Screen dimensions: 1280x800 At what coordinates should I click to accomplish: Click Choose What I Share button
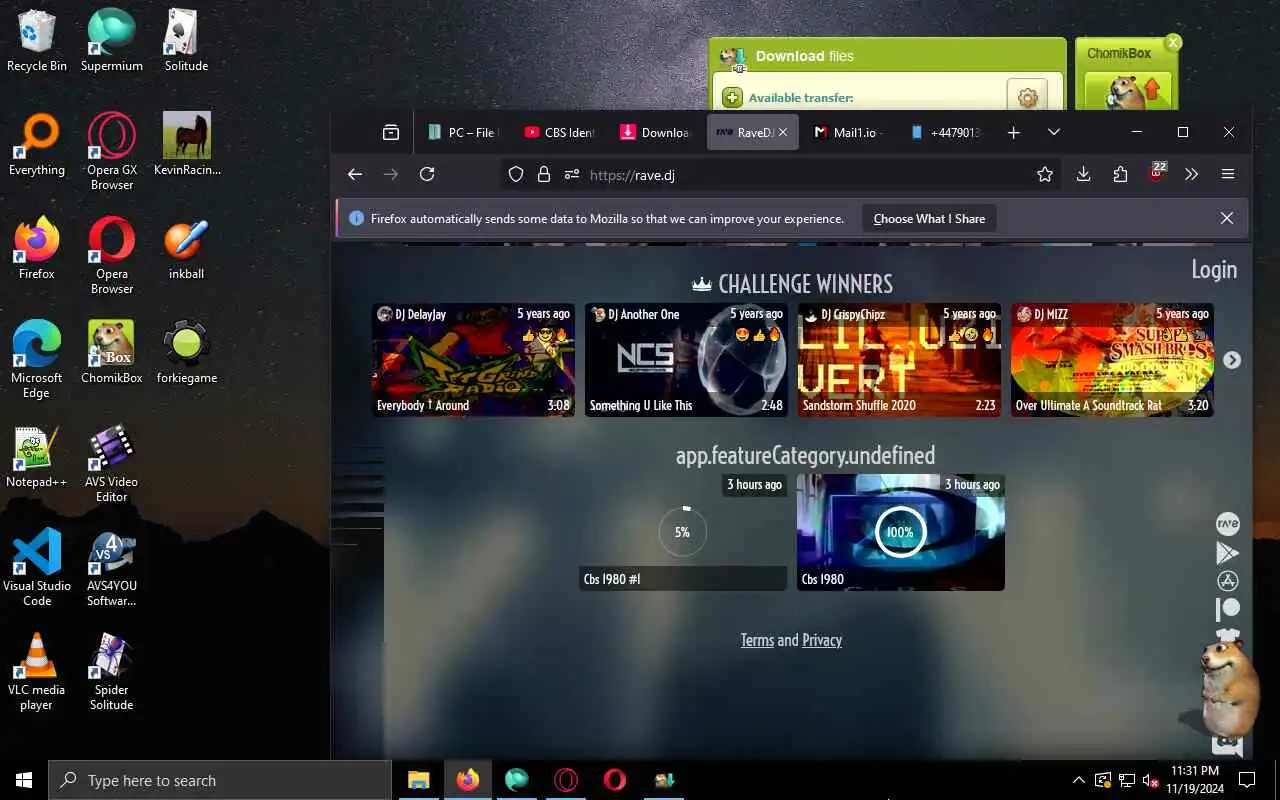(x=929, y=218)
